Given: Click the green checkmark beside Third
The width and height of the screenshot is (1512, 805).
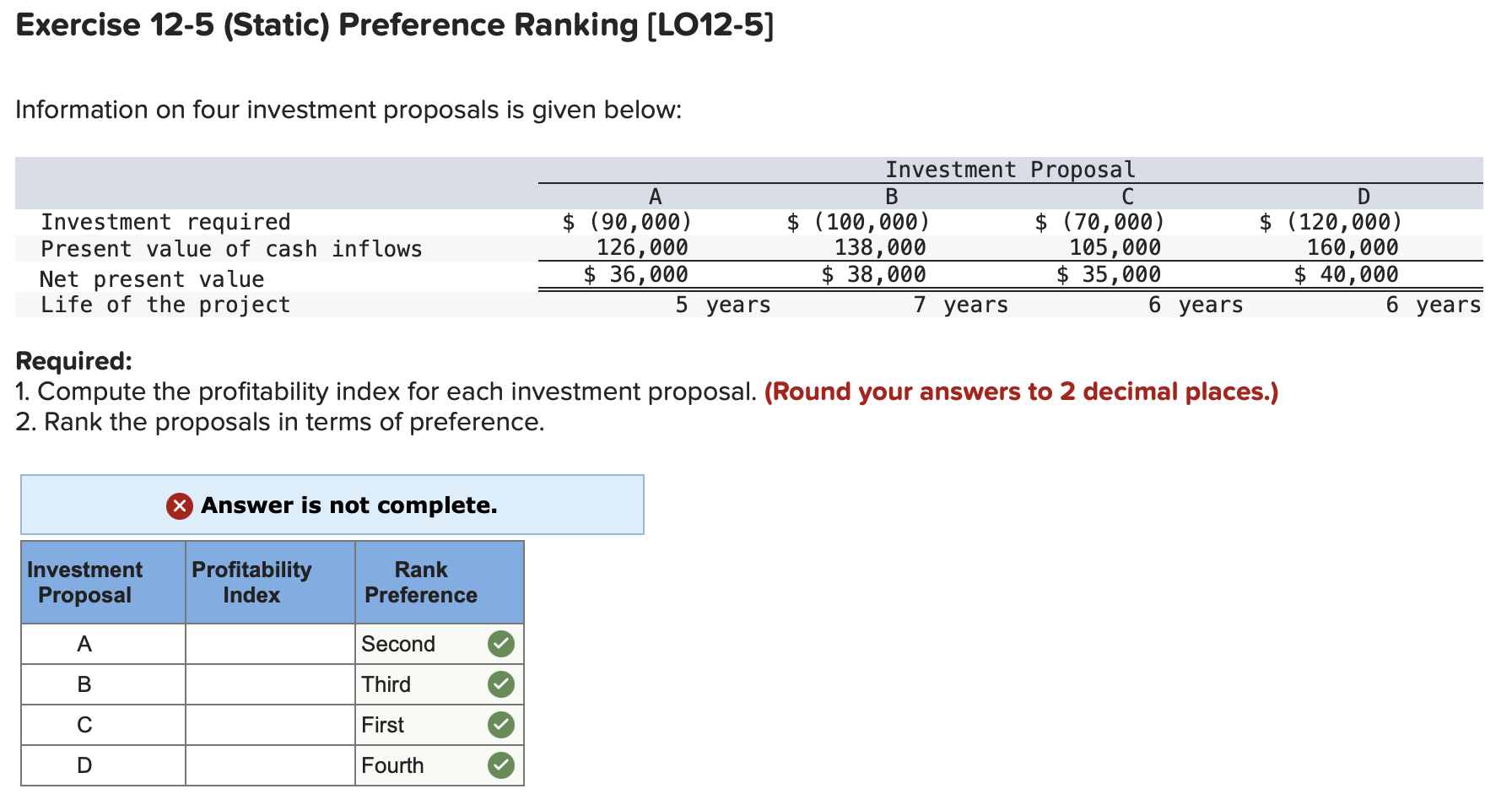Looking at the screenshot, I should coord(499,683).
